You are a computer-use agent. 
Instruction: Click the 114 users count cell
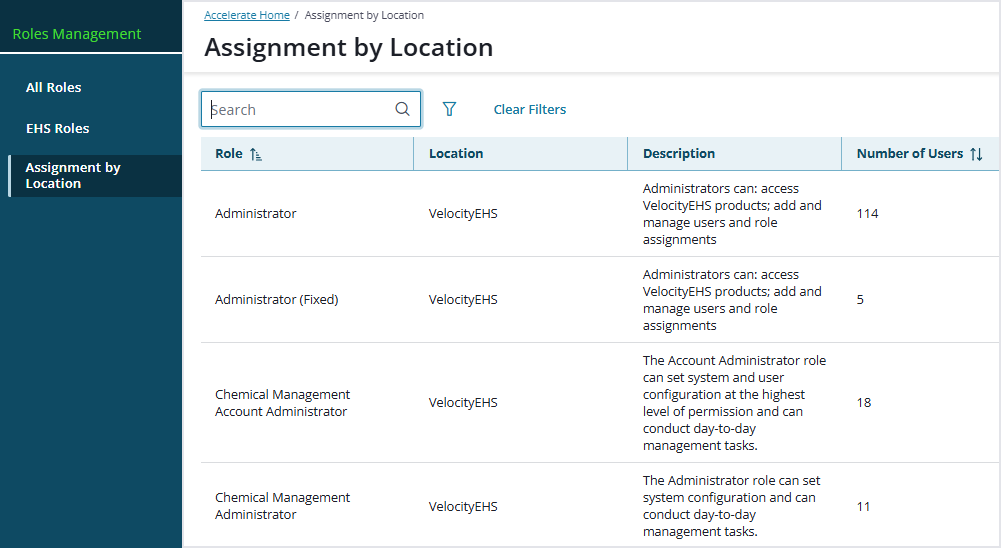click(868, 213)
